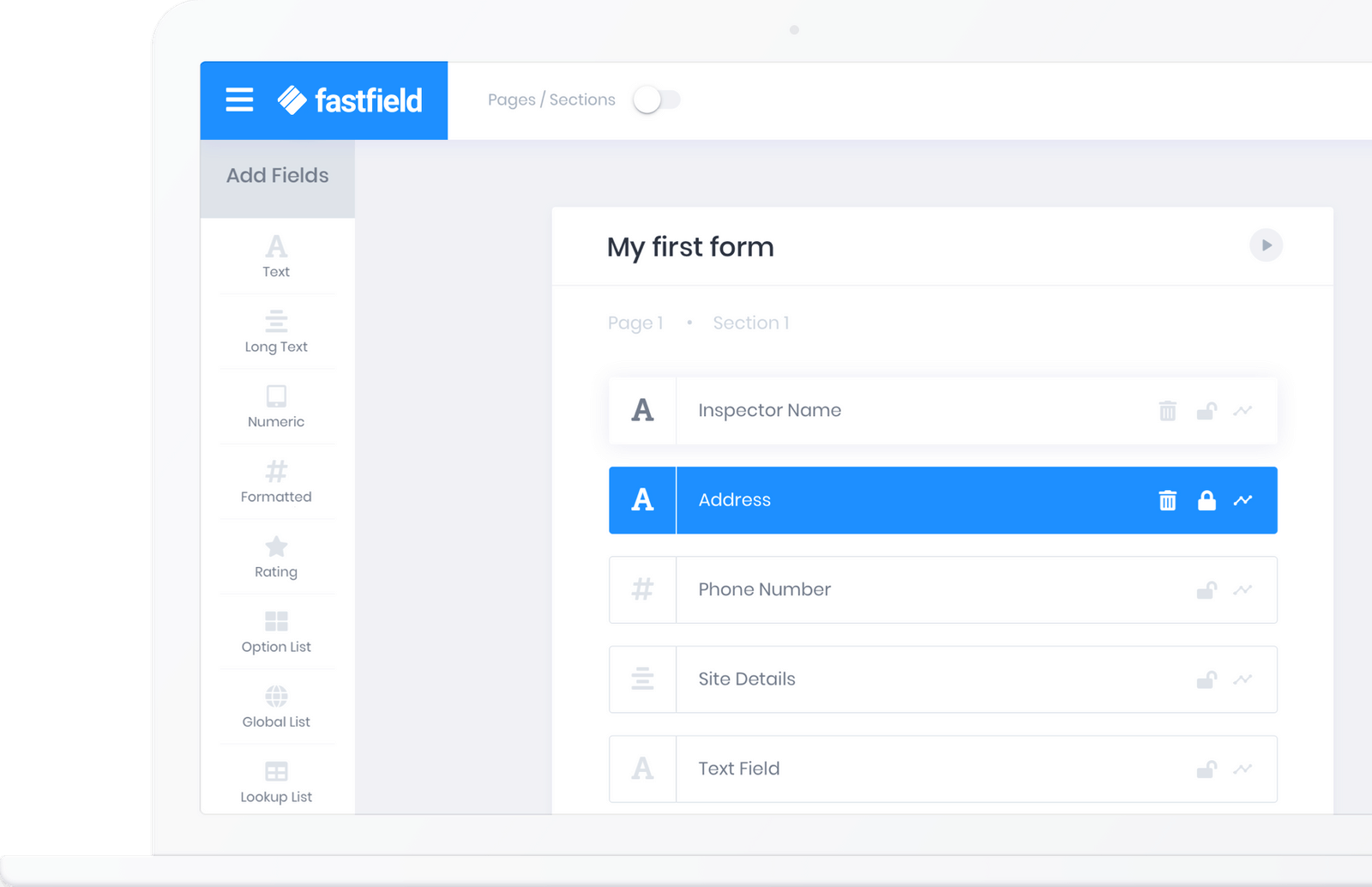Delete the Address field using trash icon
Viewport: 1372px width, 887px height.
[1167, 500]
